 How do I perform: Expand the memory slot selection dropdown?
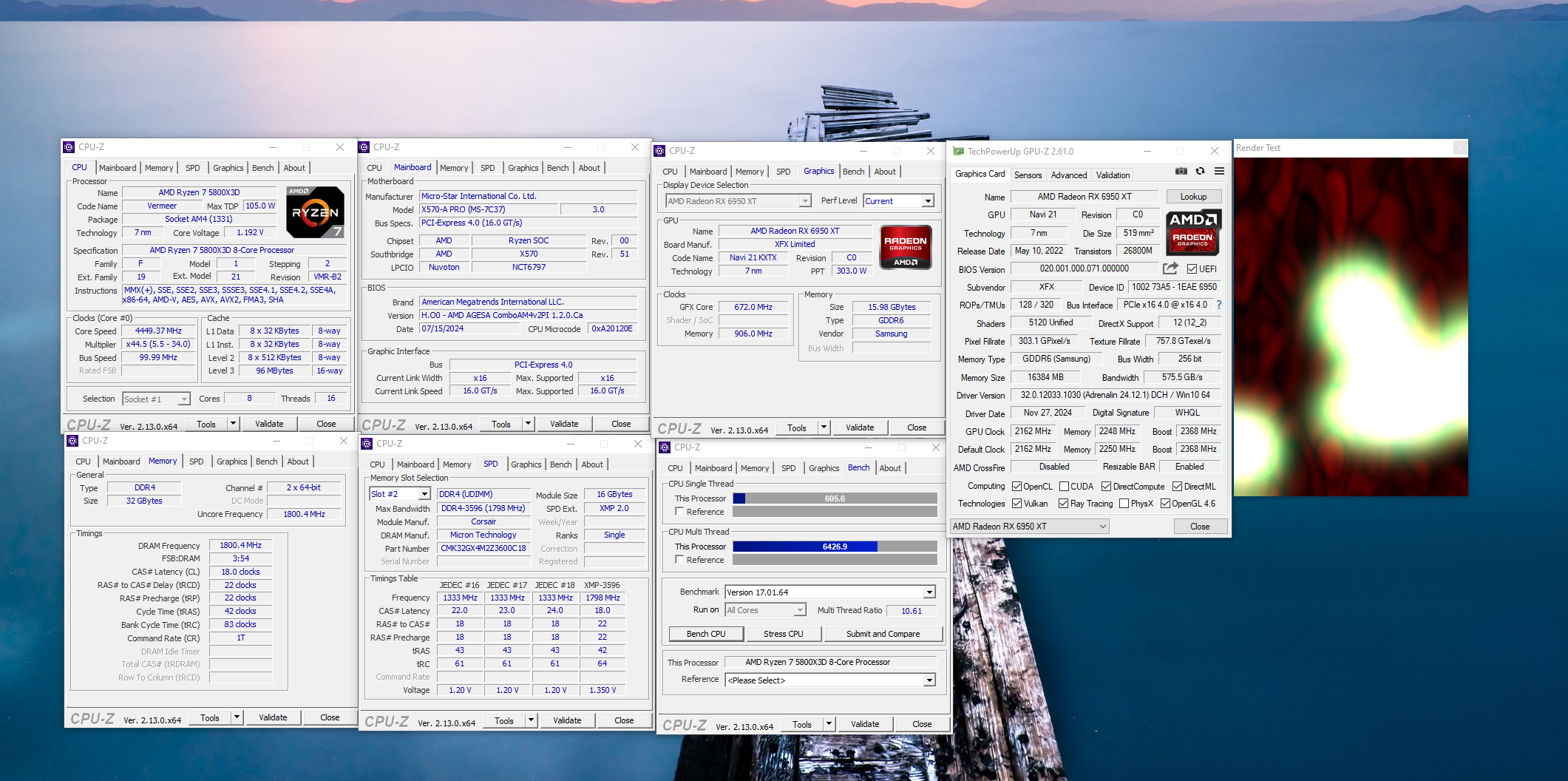pos(424,494)
